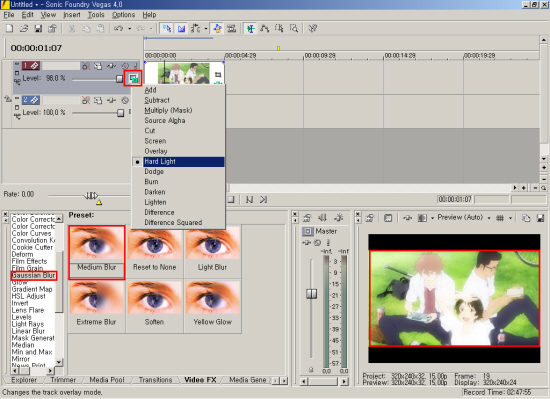Open the Auto Ripple mode dropdown arrow

206,28
